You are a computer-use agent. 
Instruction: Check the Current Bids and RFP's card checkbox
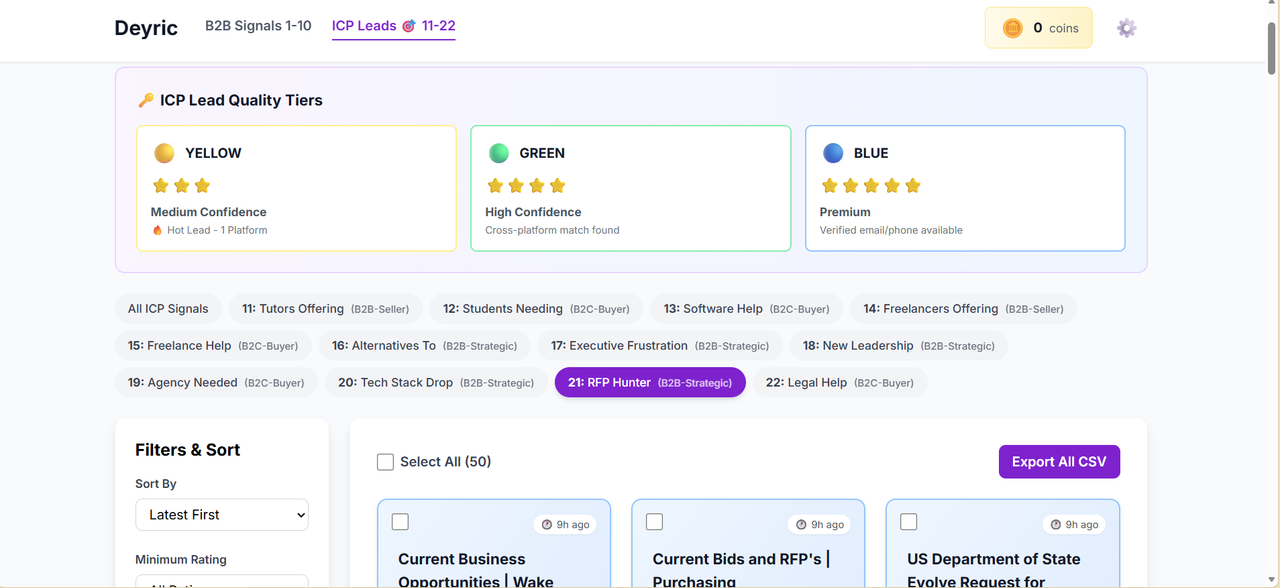[x=654, y=522]
